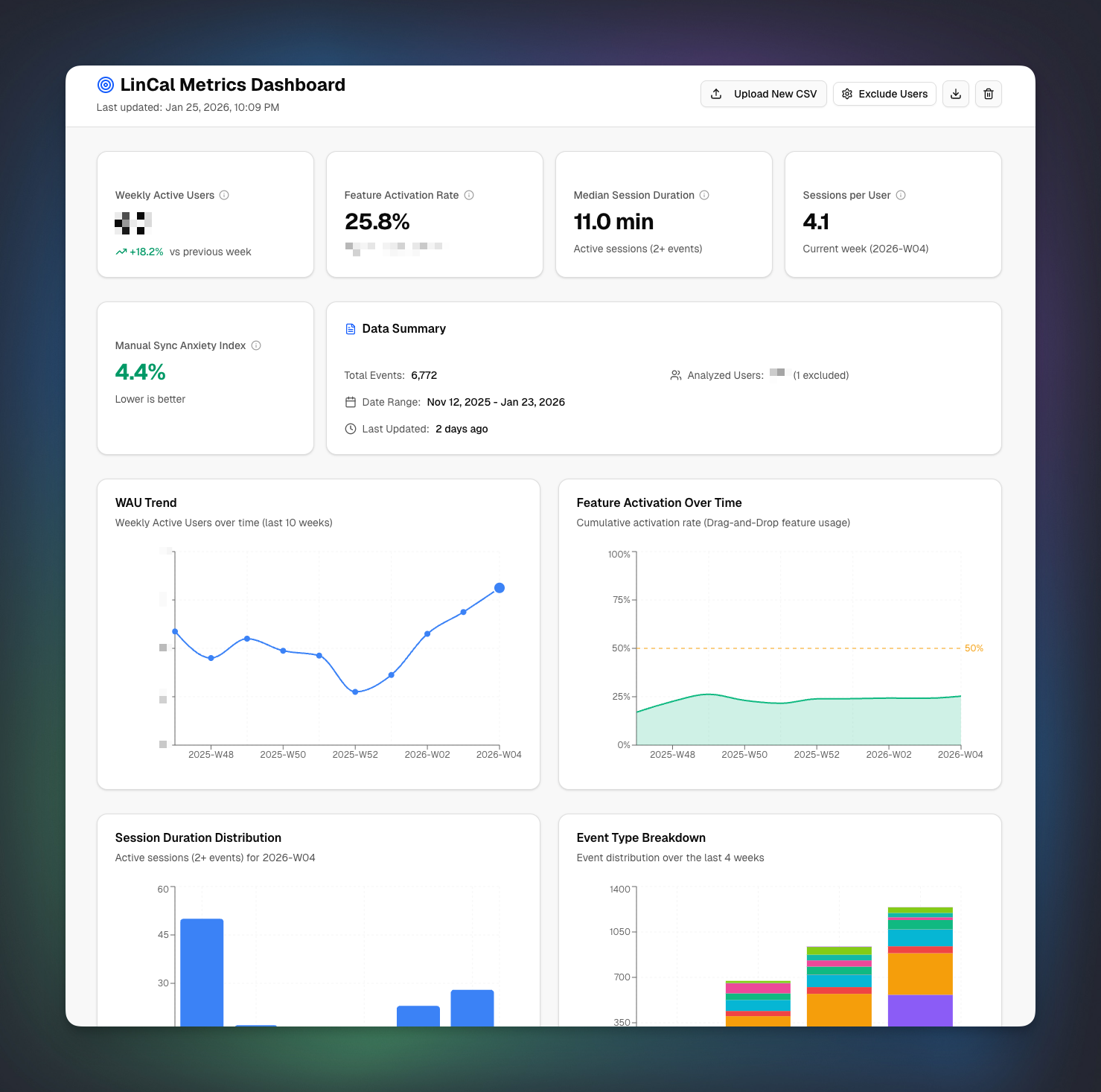
Task: Click the document icon beside Data Summary
Action: tap(351, 329)
